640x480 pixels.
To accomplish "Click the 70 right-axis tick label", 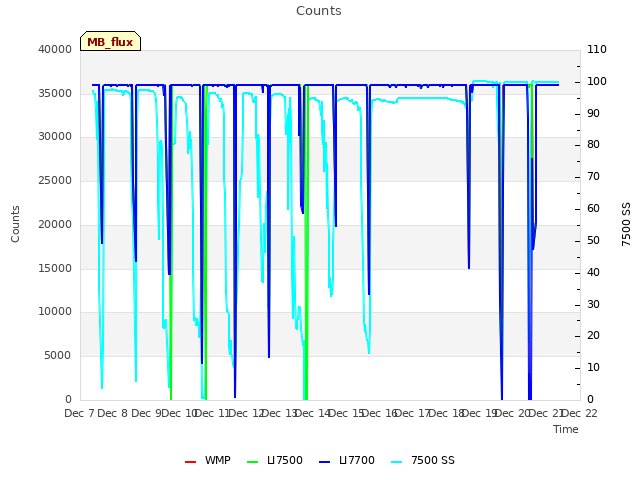I will (x=593, y=177).
